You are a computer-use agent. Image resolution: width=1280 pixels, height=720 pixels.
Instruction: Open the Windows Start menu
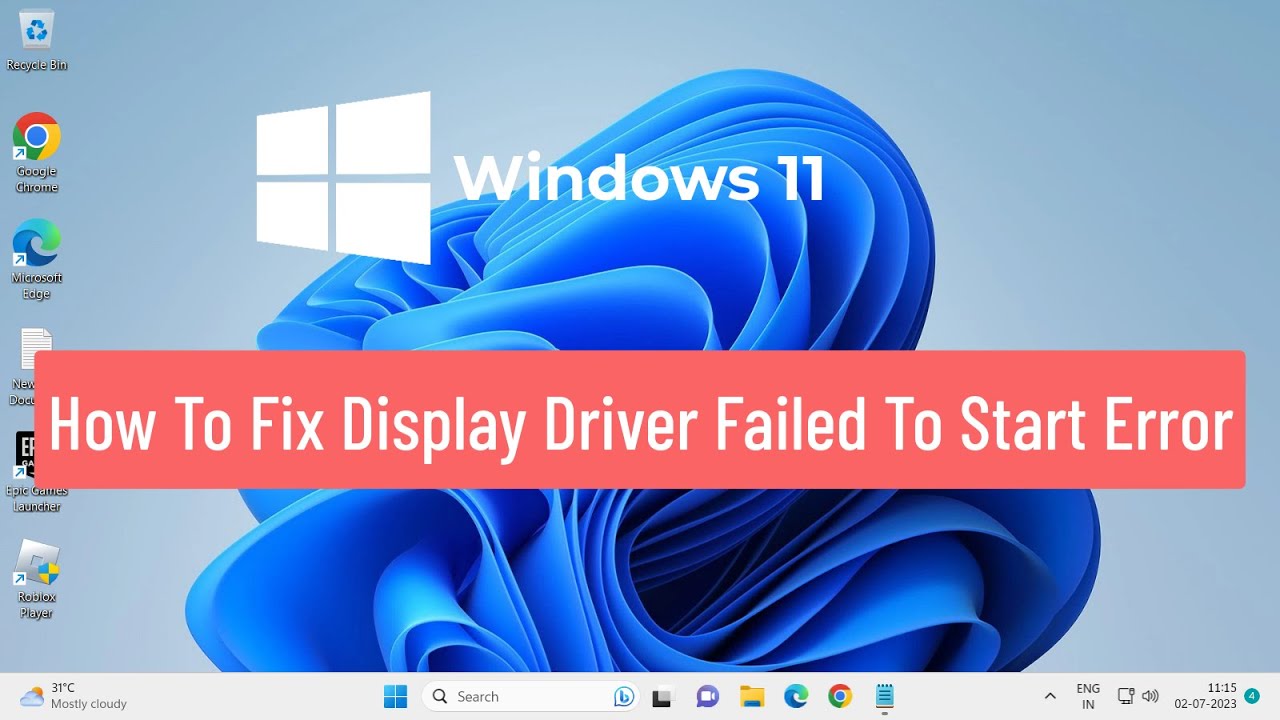click(x=396, y=696)
